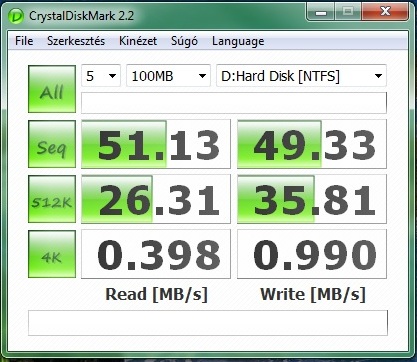Click the Read [MB/s] column label
This screenshot has width=417, height=362.
(156, 294)
